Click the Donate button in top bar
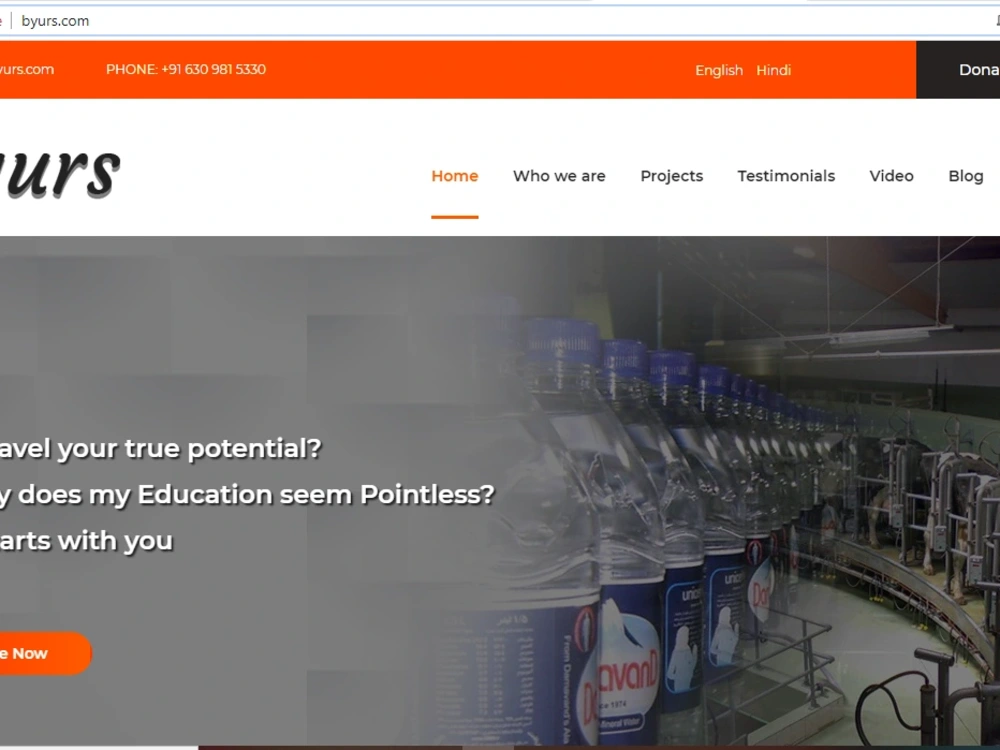1000x750 pixels. pyautogui.click(x=958, y=70)
